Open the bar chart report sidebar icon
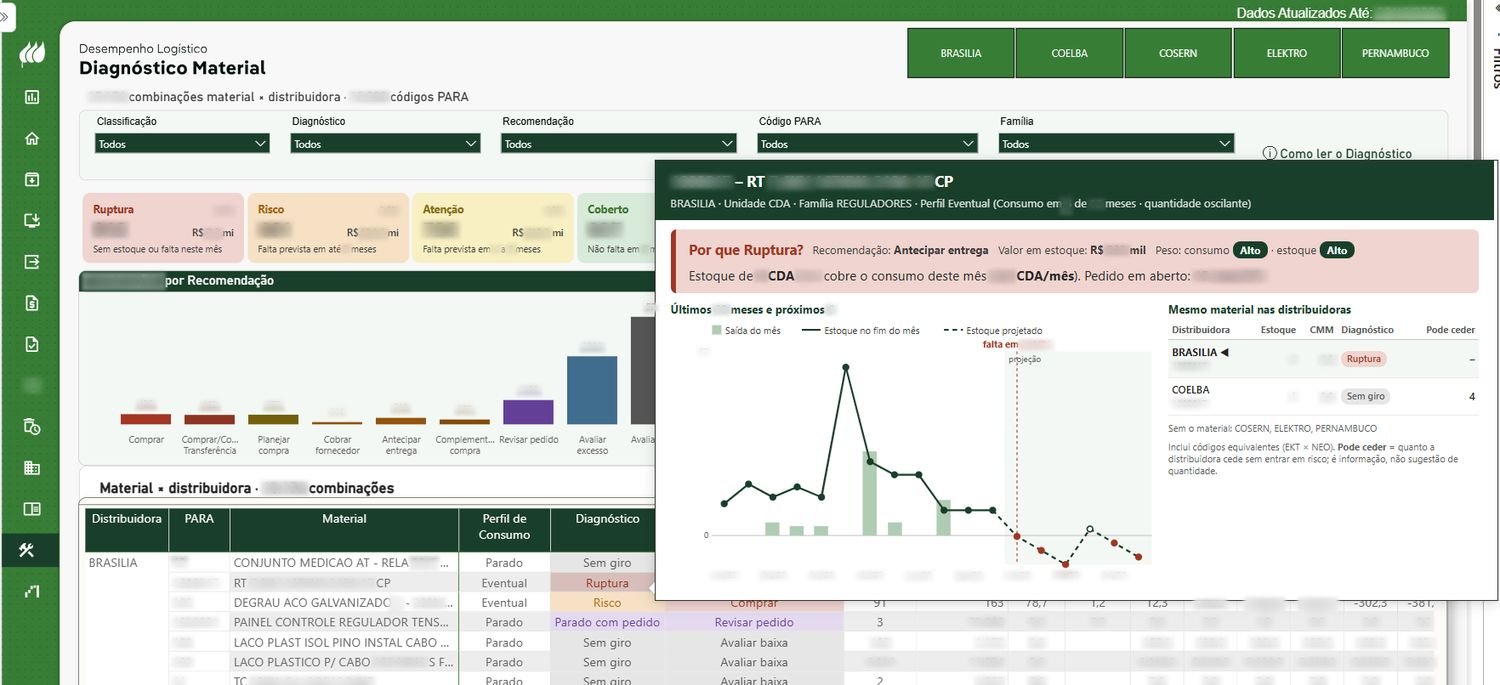 click(x=32, y=97)
